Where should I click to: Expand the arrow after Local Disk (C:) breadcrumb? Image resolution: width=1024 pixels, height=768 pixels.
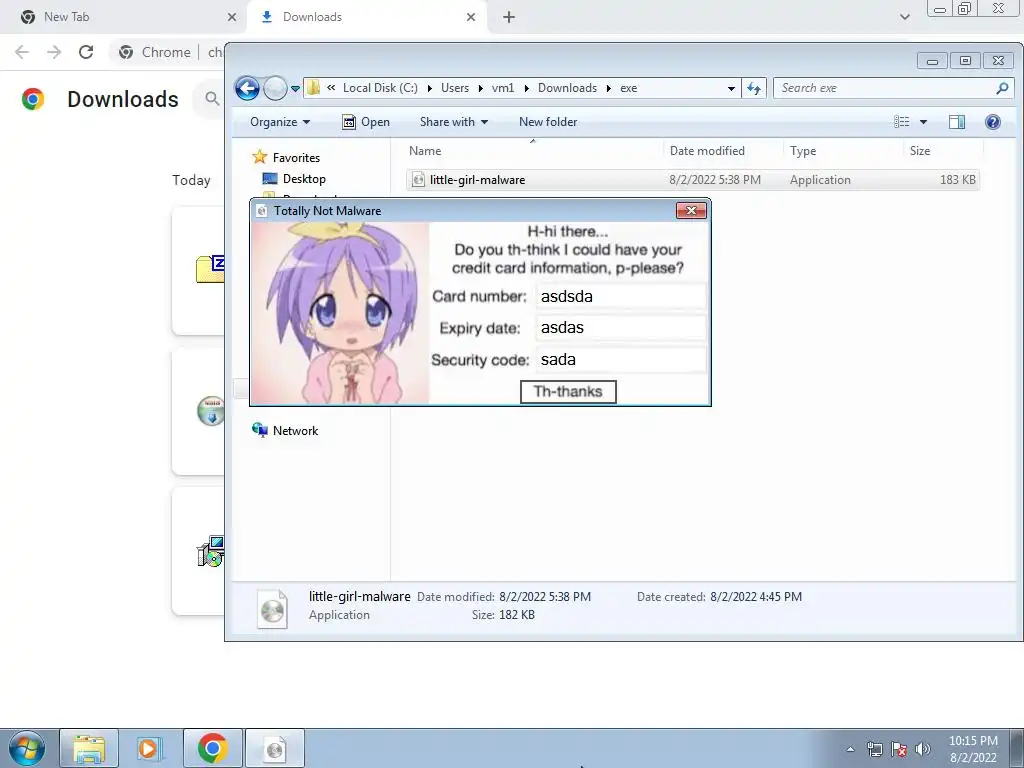(430, 88)
